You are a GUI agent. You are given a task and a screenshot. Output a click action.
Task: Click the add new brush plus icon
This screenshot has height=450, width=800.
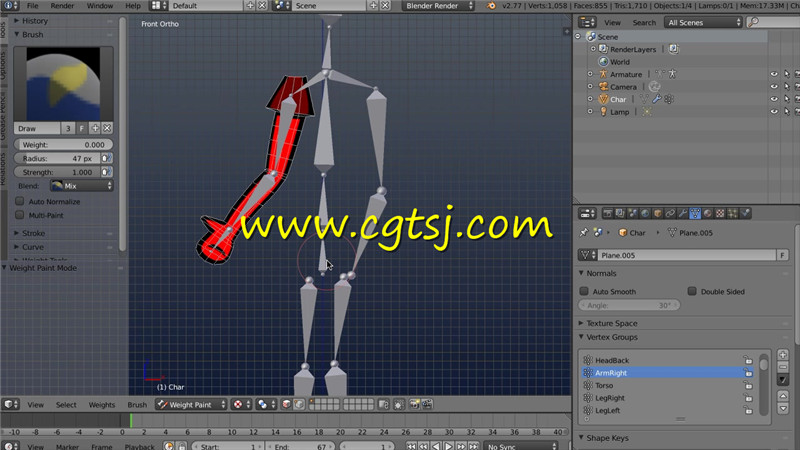(95, 128)
